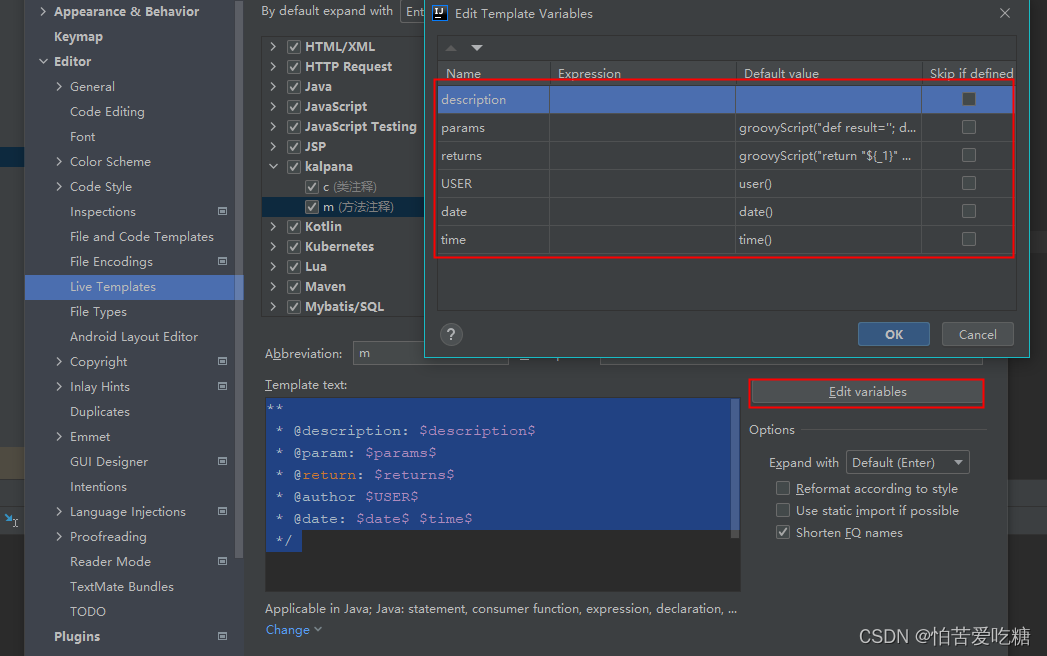The height and width of the screenshot is (656, 1047).
Task: Click the Edit variables button
Action: coord(867,392)
